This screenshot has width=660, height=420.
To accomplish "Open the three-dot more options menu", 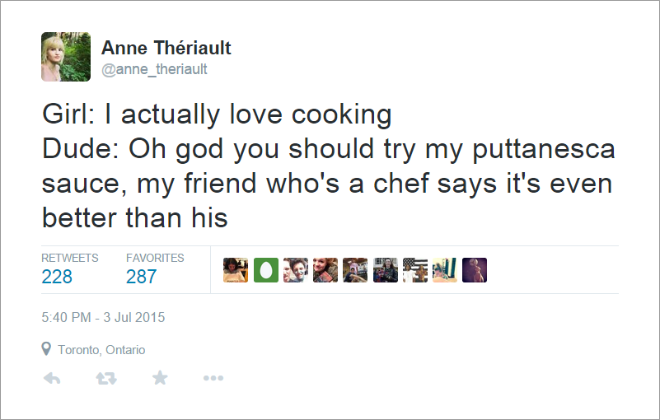I will 213,378.
